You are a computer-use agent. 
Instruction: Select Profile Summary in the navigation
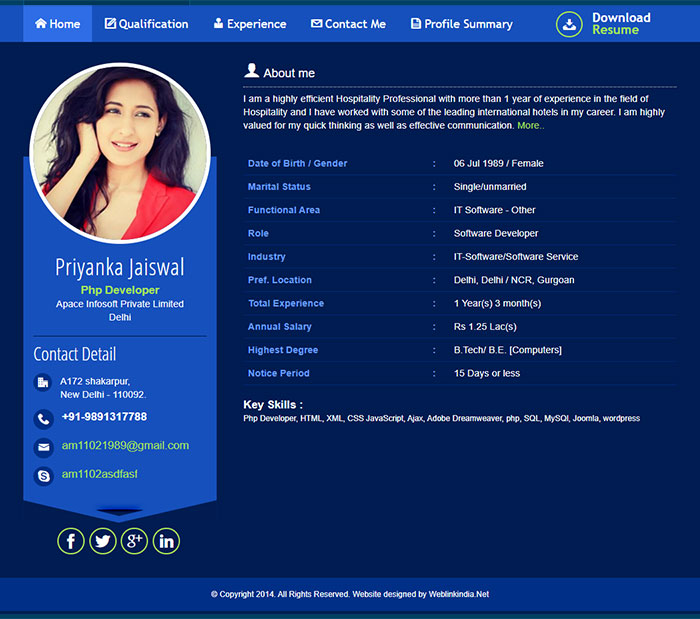click(461, 24)
